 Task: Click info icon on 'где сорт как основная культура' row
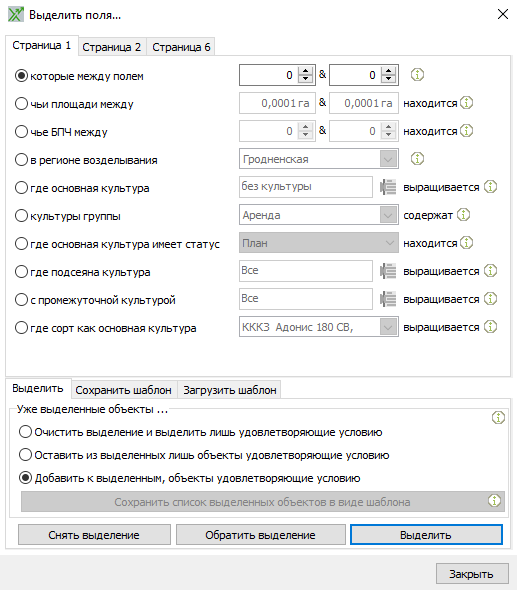(x=490, y=327)
